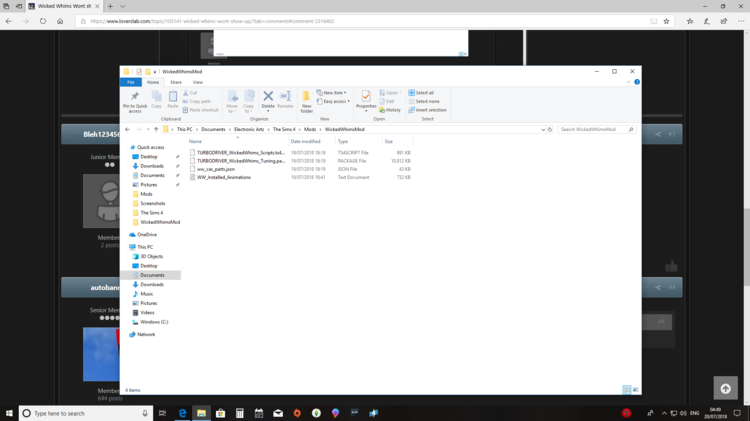Image resolution: width=750 pixels, height=421 pixels.
Task: Click the Cut command
Action: (x=190, y=93)
